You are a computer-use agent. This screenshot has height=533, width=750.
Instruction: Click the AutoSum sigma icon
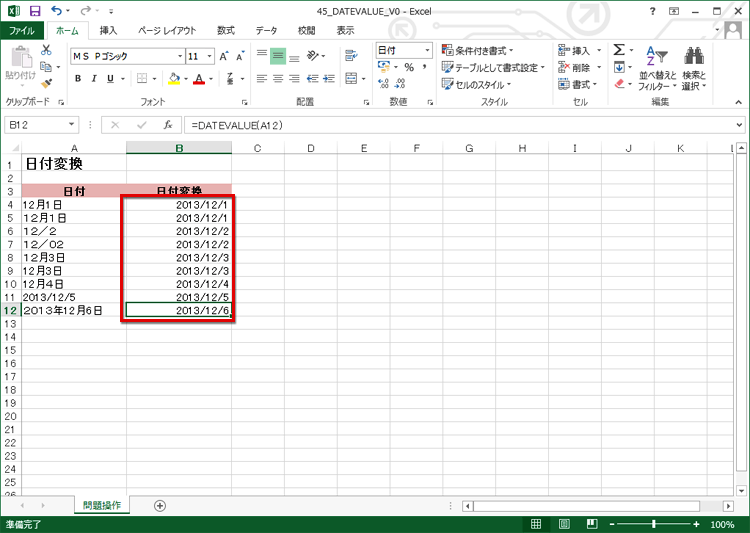pyautogui.click(x=619, y=50)
